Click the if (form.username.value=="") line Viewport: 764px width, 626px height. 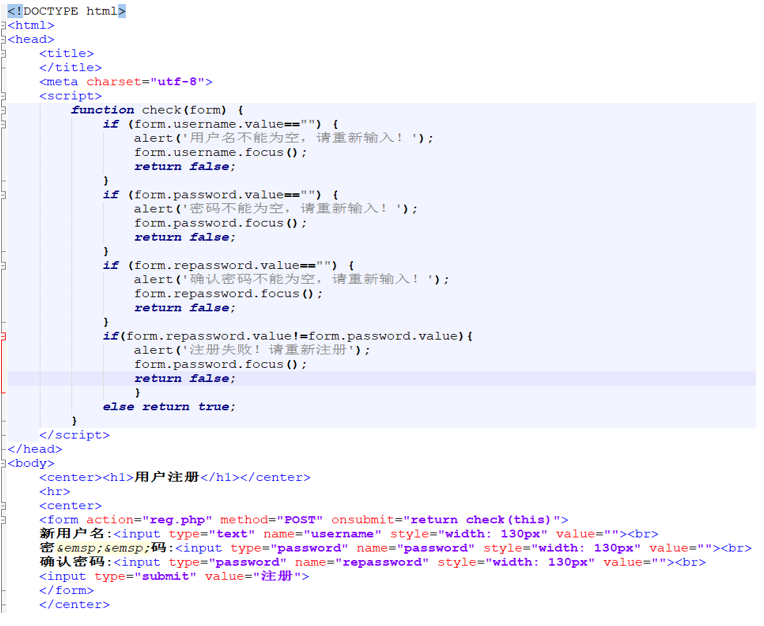click(220, 124)
